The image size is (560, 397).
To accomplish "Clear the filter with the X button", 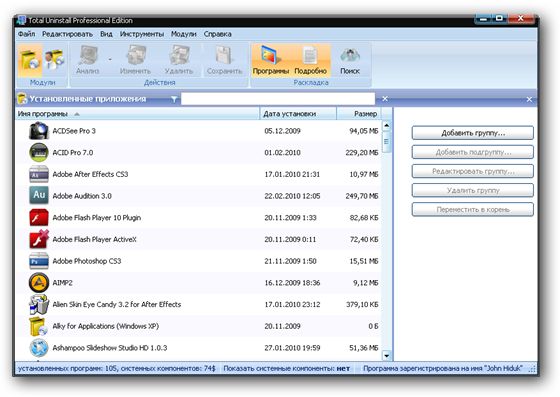I will [x=385, y=99].
